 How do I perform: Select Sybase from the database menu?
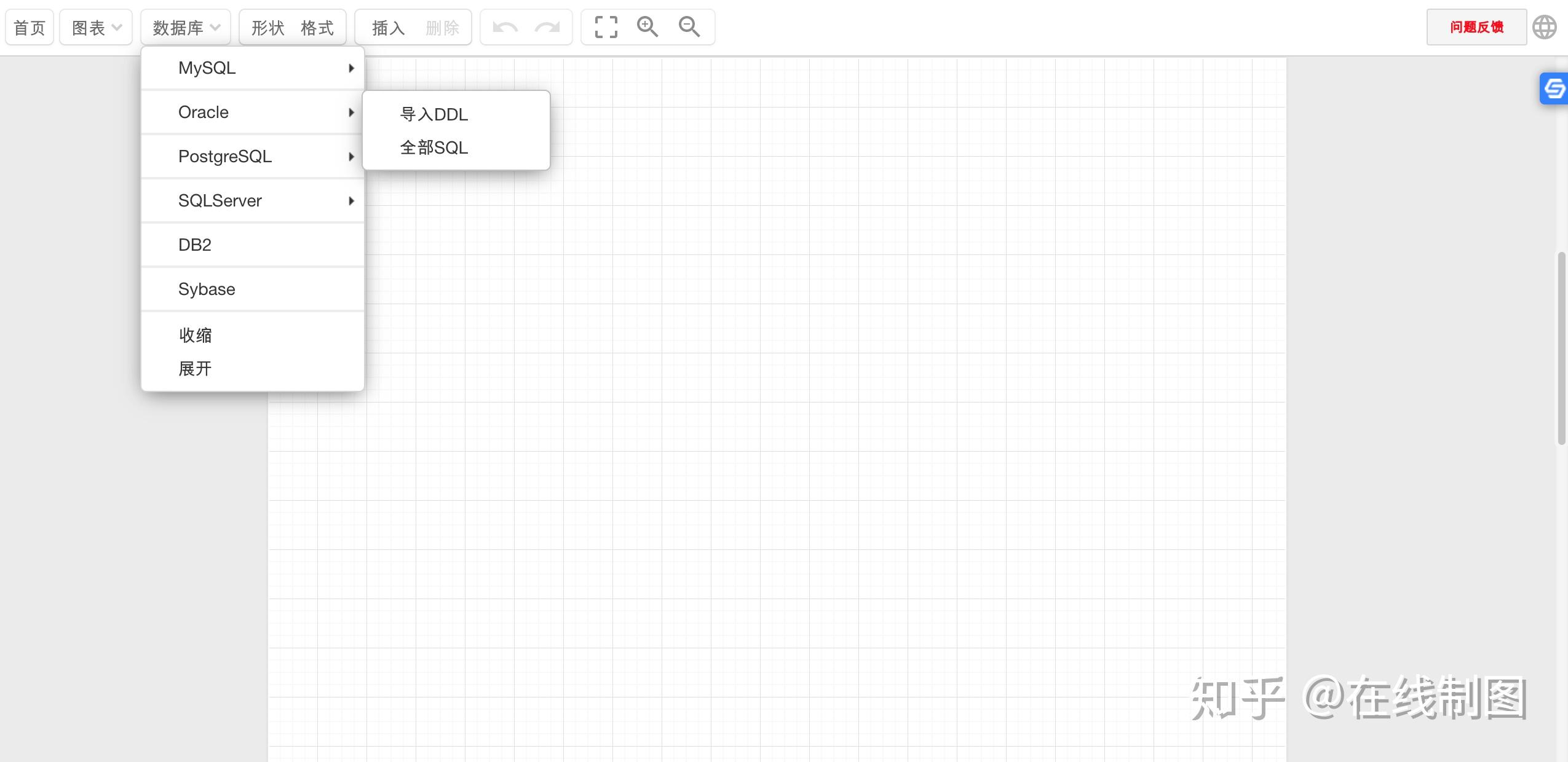pos(206,289)
